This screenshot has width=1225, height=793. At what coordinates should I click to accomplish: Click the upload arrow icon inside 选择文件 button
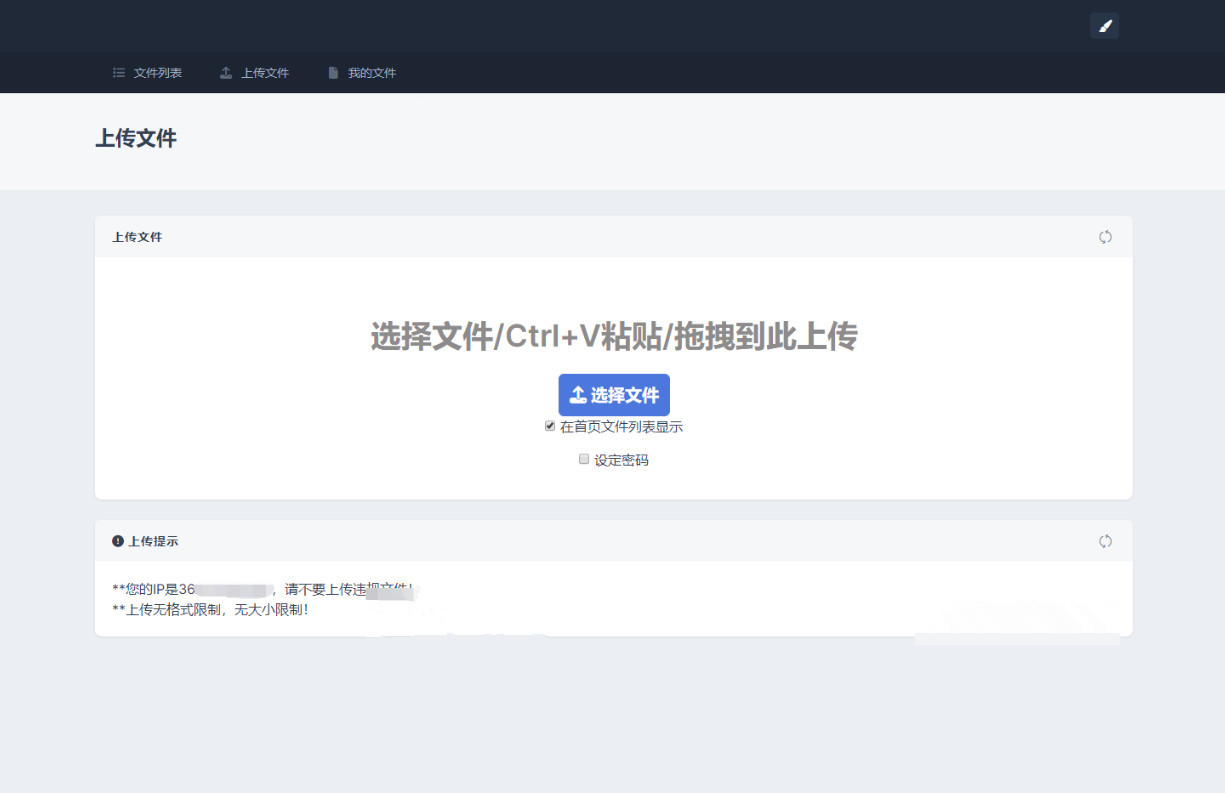(x=577, y=396)
